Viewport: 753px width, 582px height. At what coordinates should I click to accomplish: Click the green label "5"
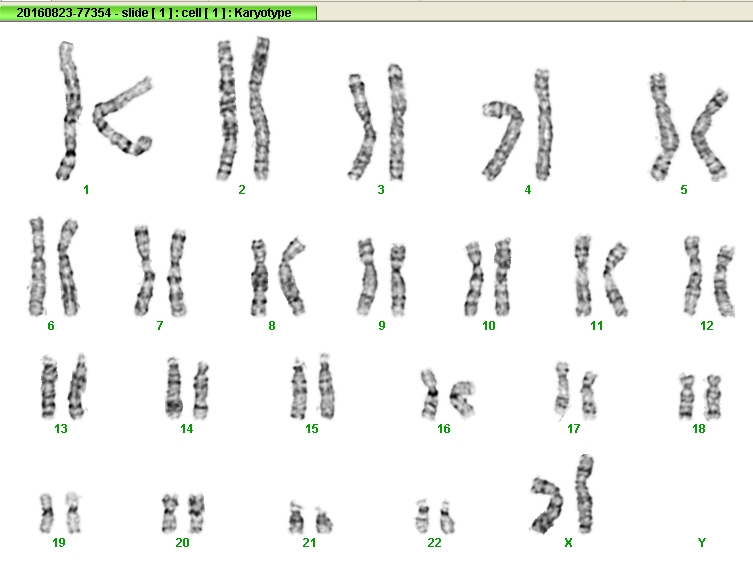point(683,190)
